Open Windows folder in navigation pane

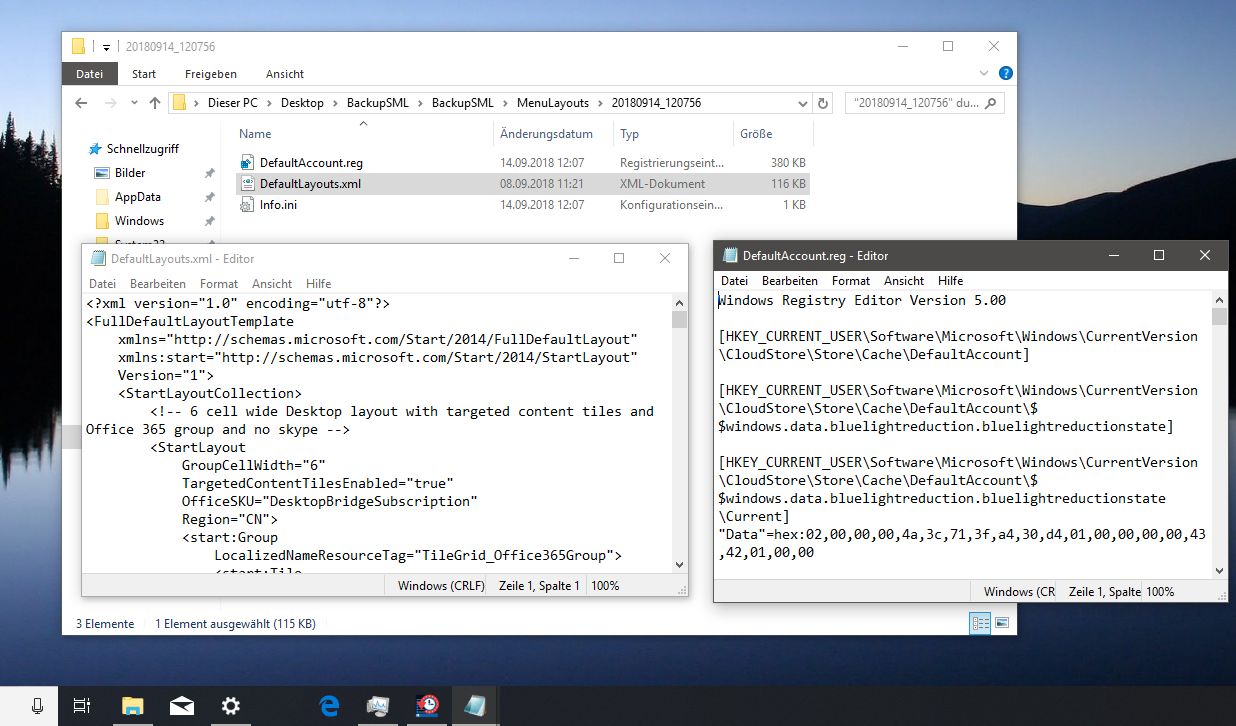pos(139,221)
